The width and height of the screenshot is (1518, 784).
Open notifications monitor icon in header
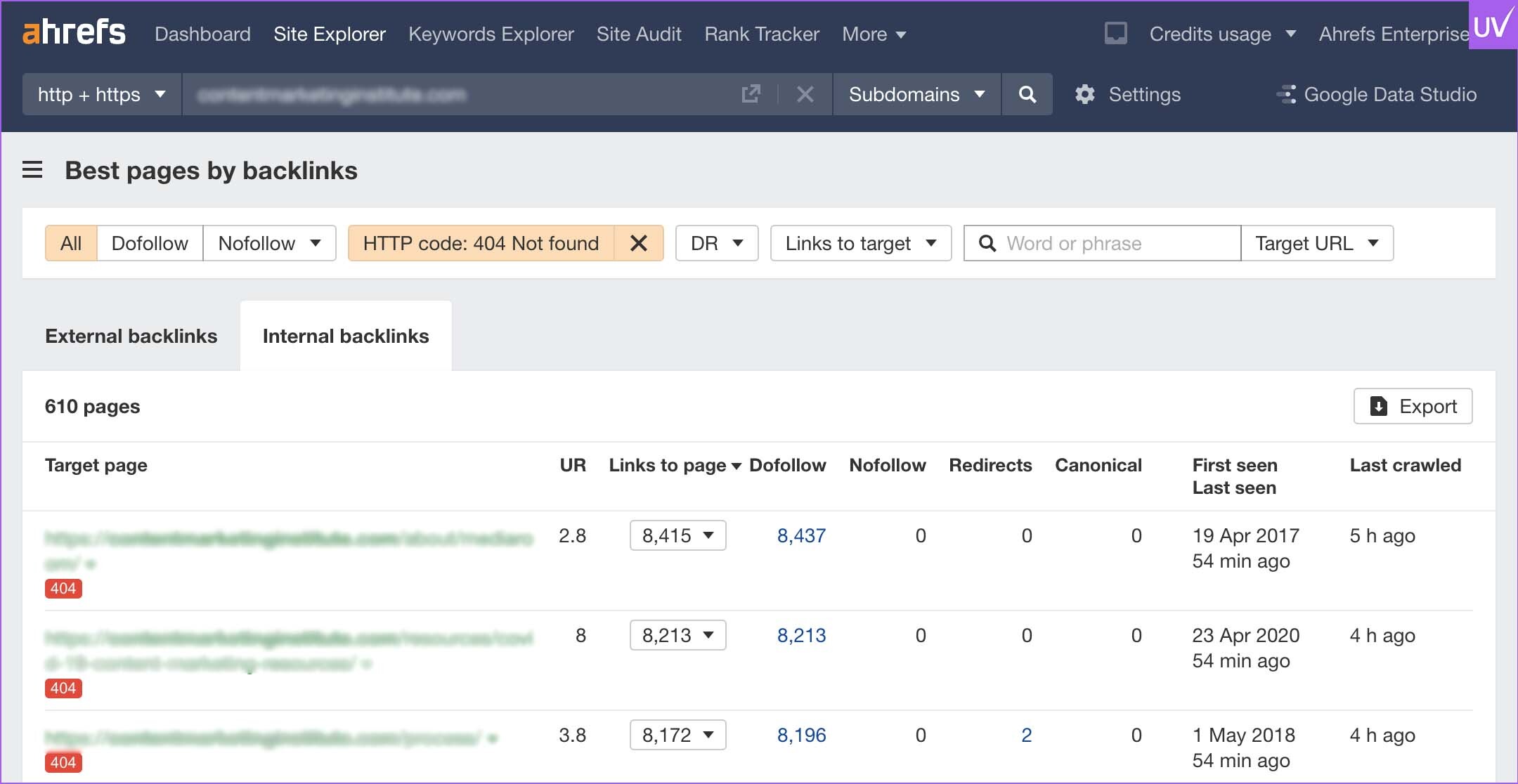[1115, 34]
